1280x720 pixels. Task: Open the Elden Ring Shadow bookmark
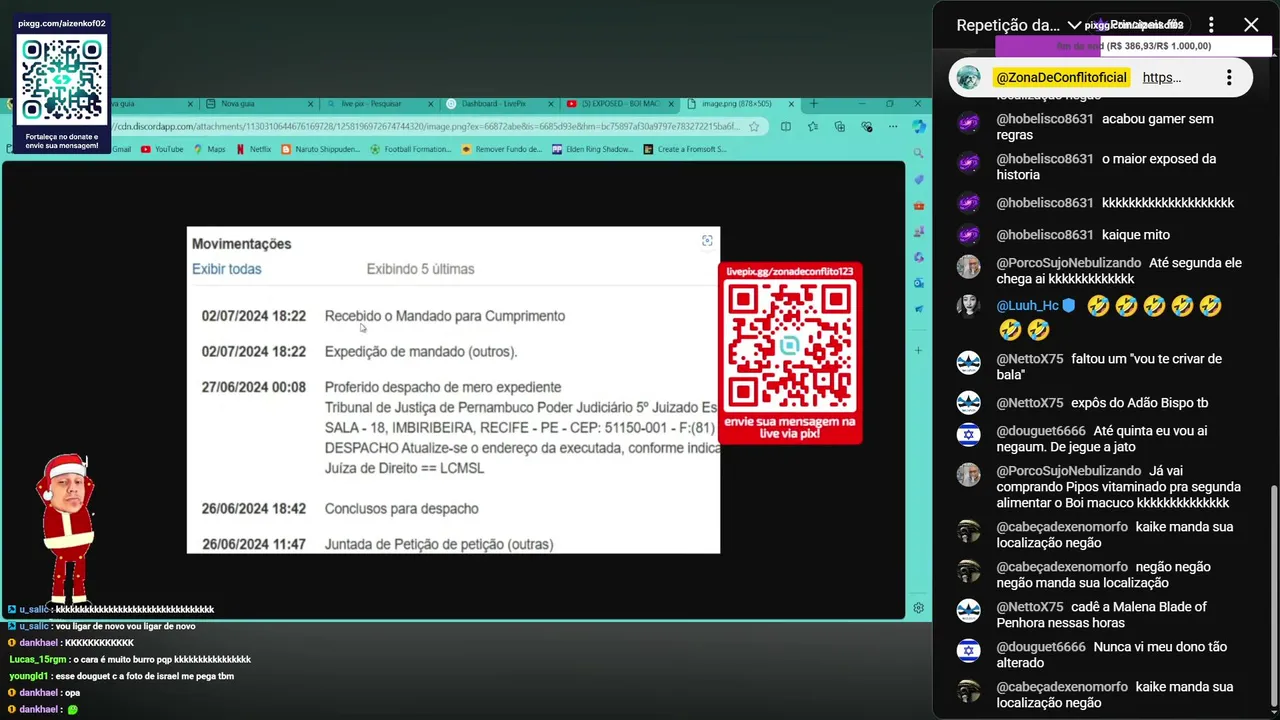point(594,149)
